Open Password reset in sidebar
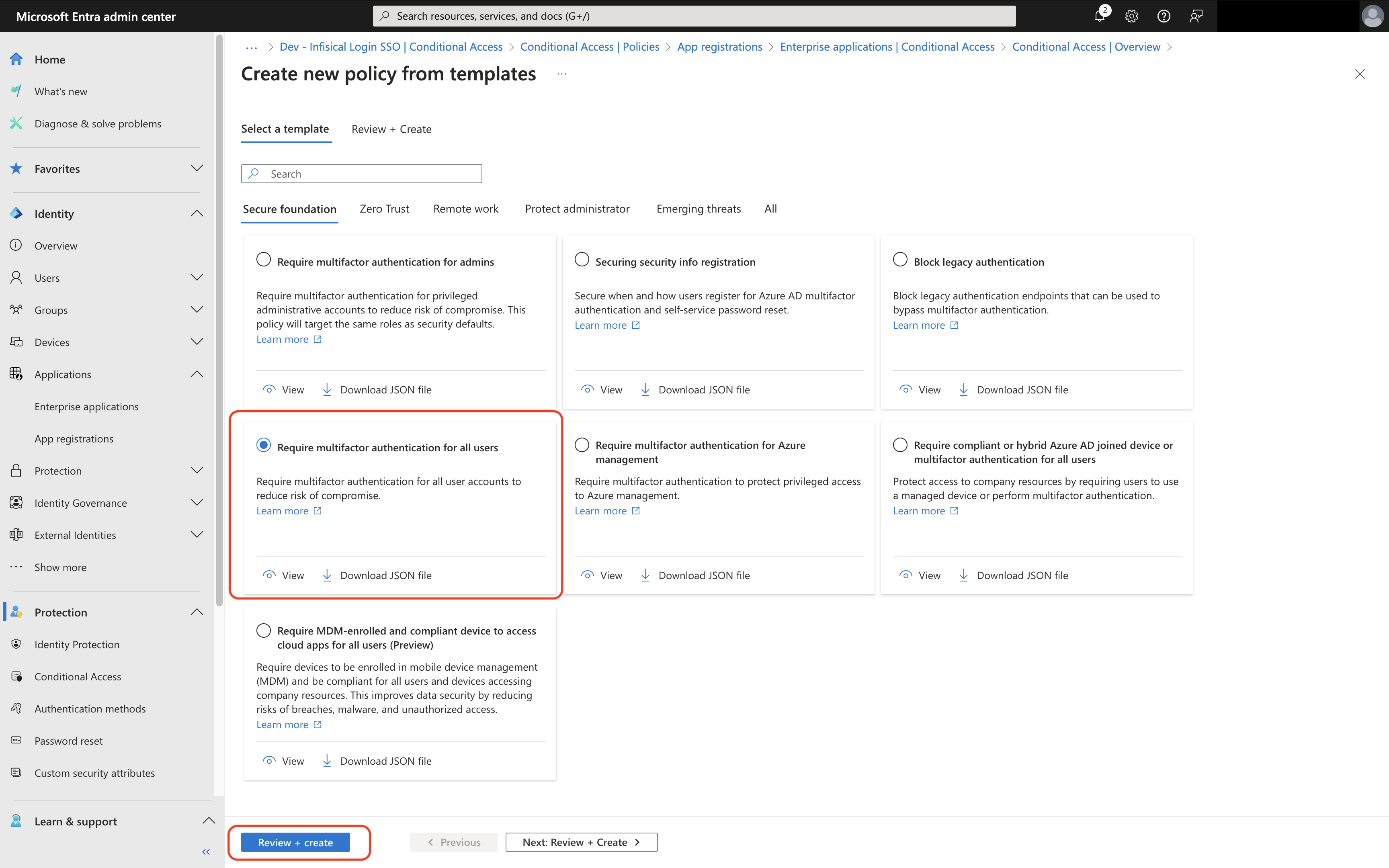Screen dimensions: 1389x868 pyautogui.click(x=68, y=741)
